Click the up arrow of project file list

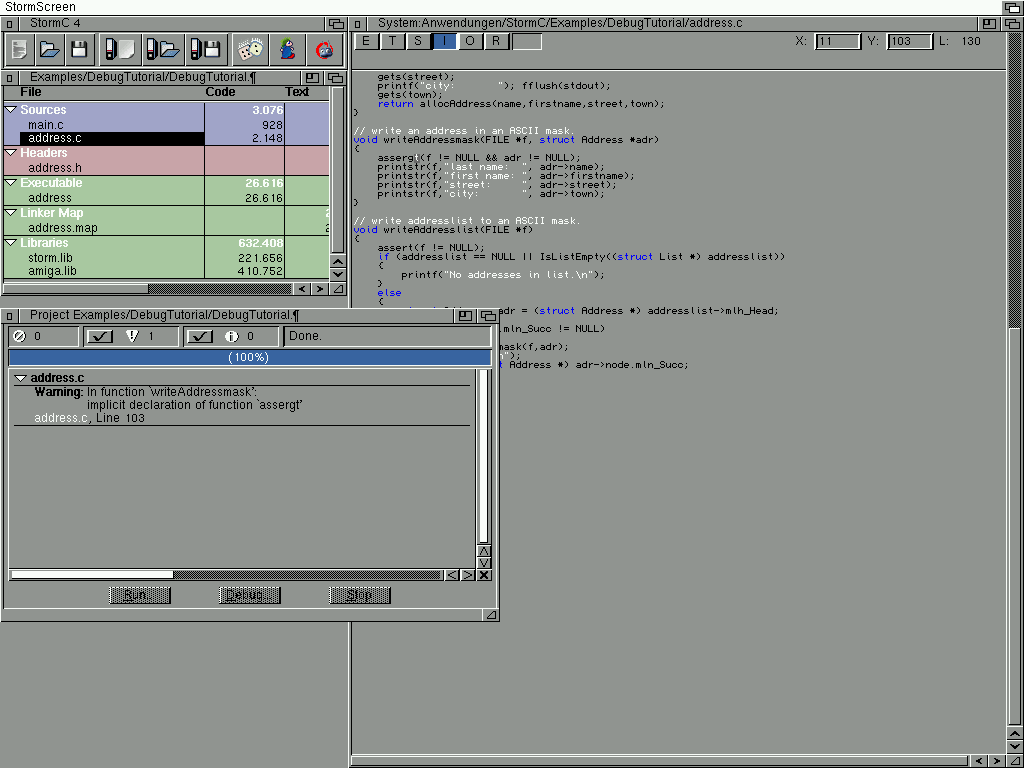tap(338, 262)
